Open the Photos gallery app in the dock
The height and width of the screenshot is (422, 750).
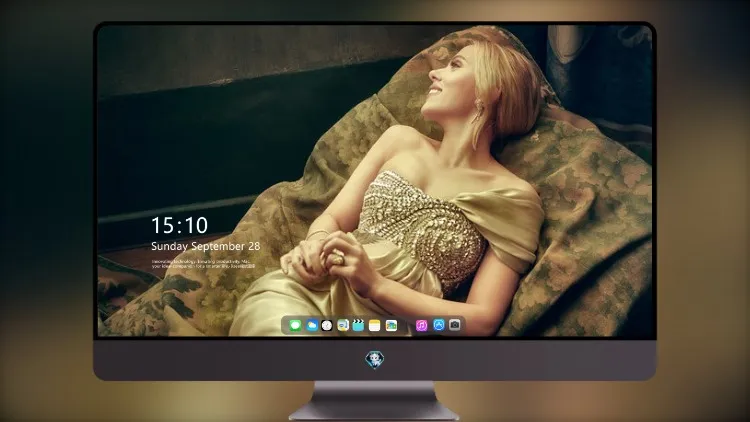coord(391,326)
